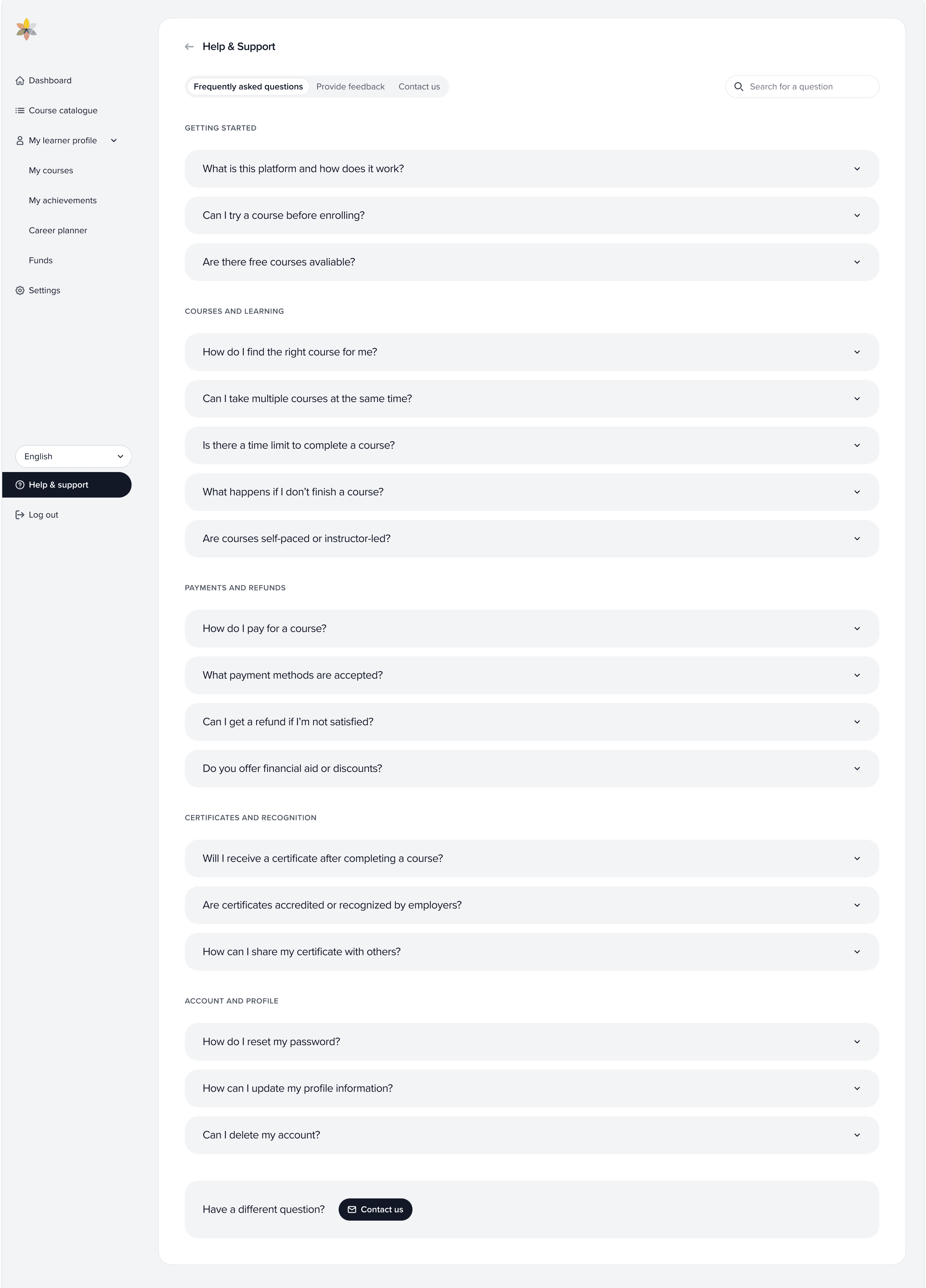Click the search magnifier icon

click(x=739, y=86)
